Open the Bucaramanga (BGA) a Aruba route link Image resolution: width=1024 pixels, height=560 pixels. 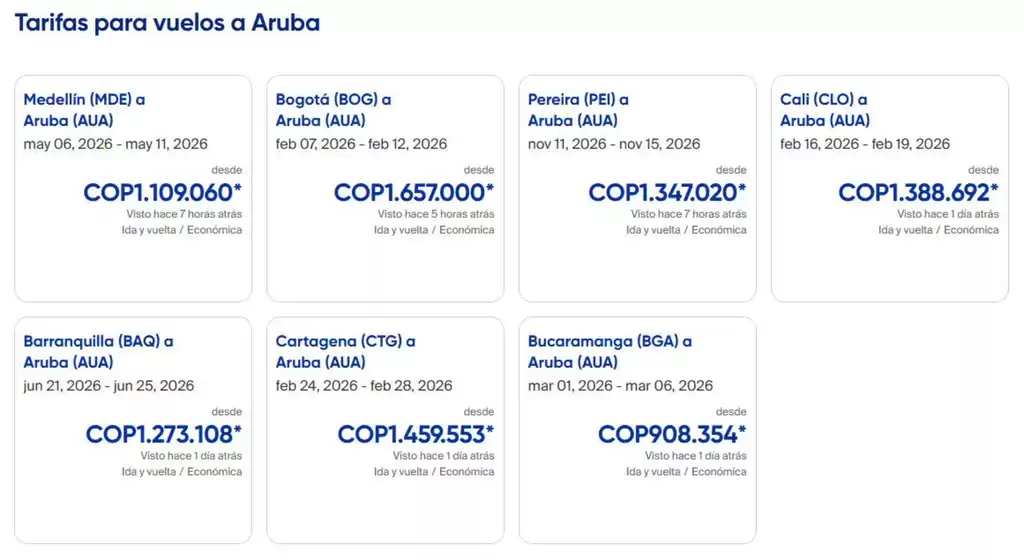[610, 351]
